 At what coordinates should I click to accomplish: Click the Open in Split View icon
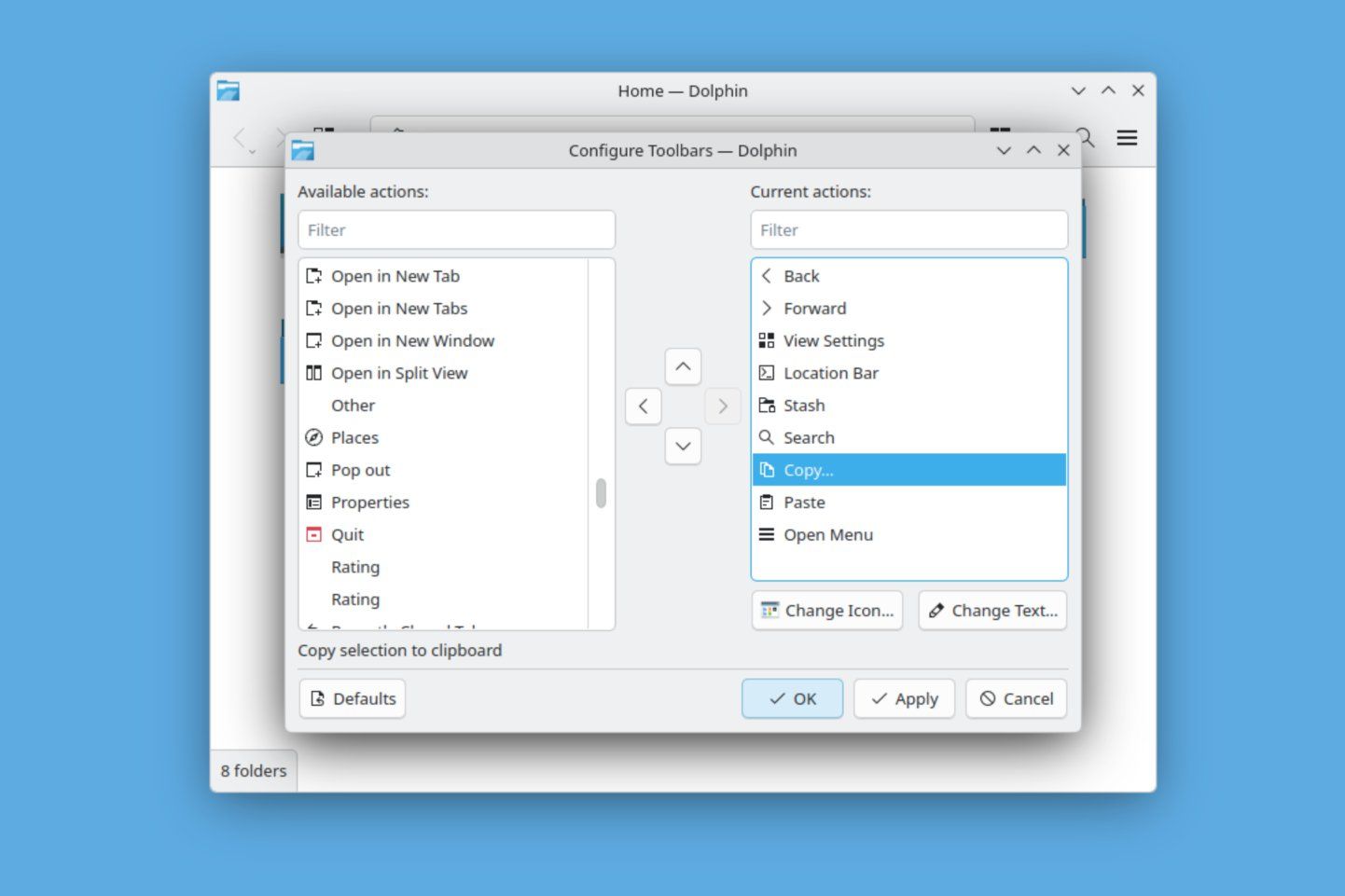tap(314, 373)
